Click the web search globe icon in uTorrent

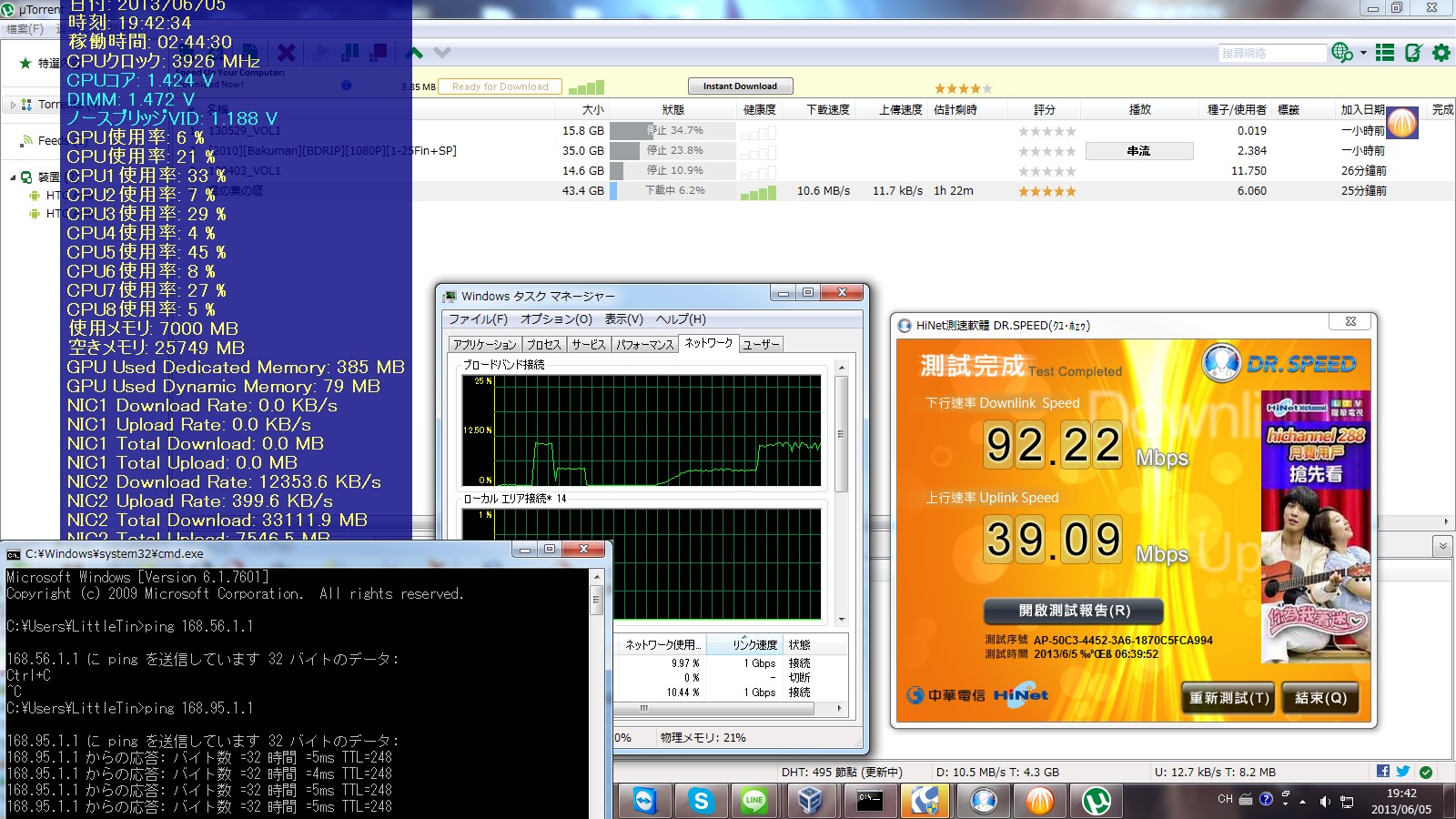[x=1340, y=53]
